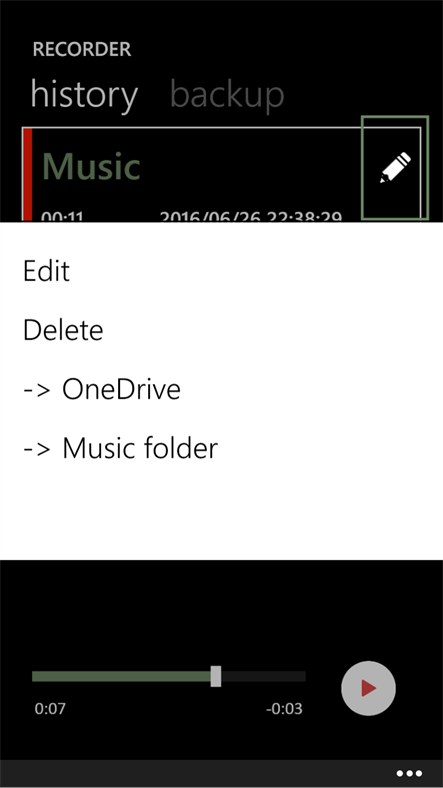Click the red marker bar beside Music
Screen dimensions: 443x788
[28, 174]
